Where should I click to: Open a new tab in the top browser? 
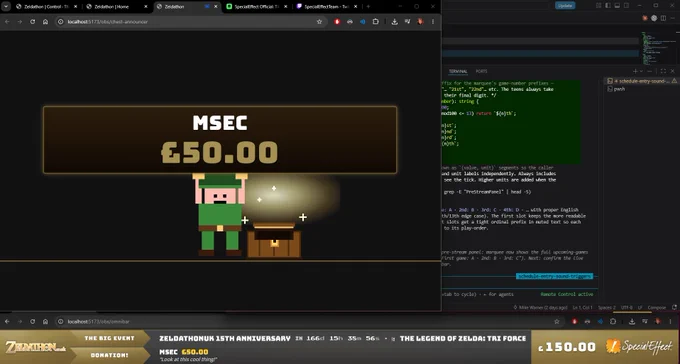pyautogui.click(x=368, y=7)
